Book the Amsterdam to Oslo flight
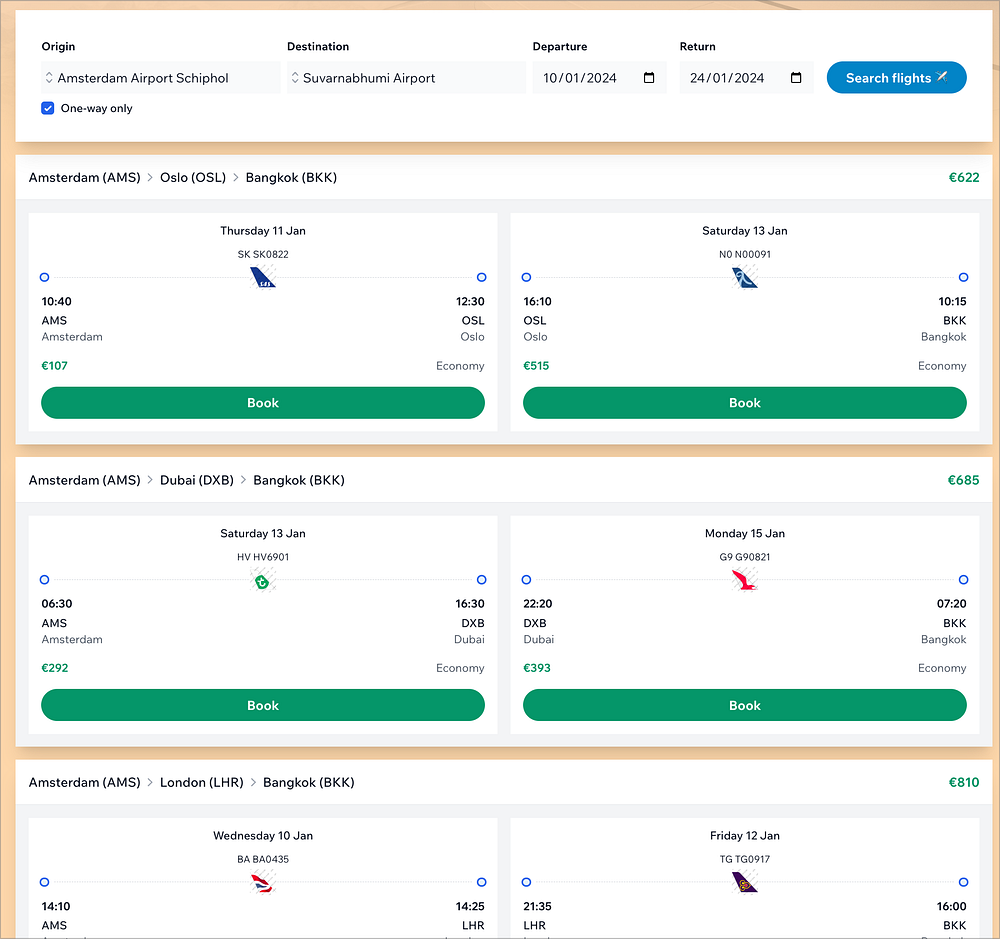1000x939 pixels. pos(263,403)
